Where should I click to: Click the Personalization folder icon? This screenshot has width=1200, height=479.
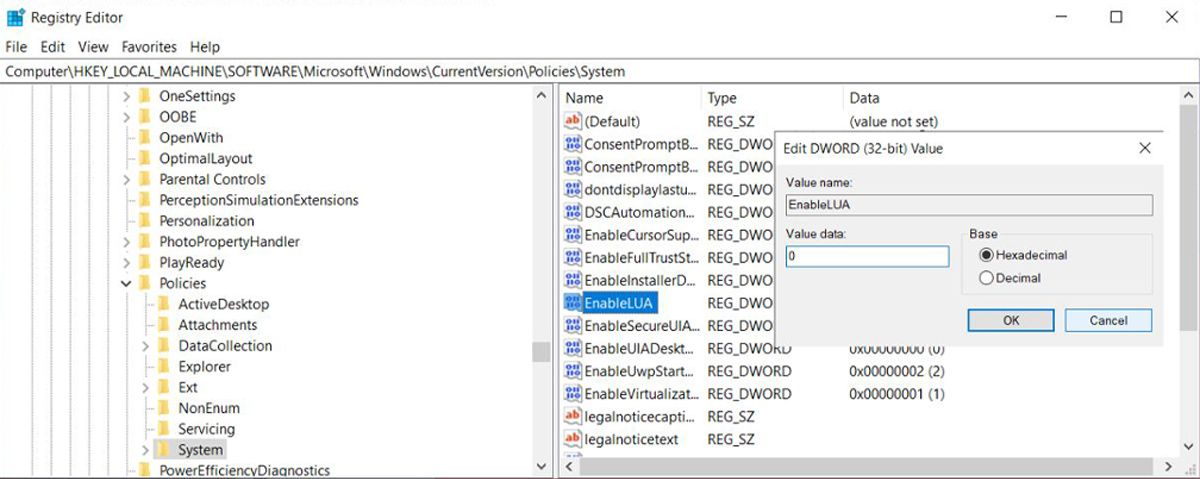click(x=144, y=221)
